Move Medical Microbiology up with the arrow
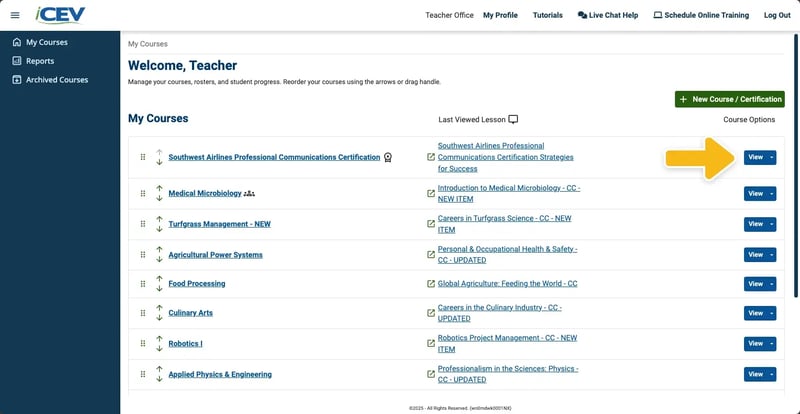Viewport: 800px width, 414px height. click(159, 189)
